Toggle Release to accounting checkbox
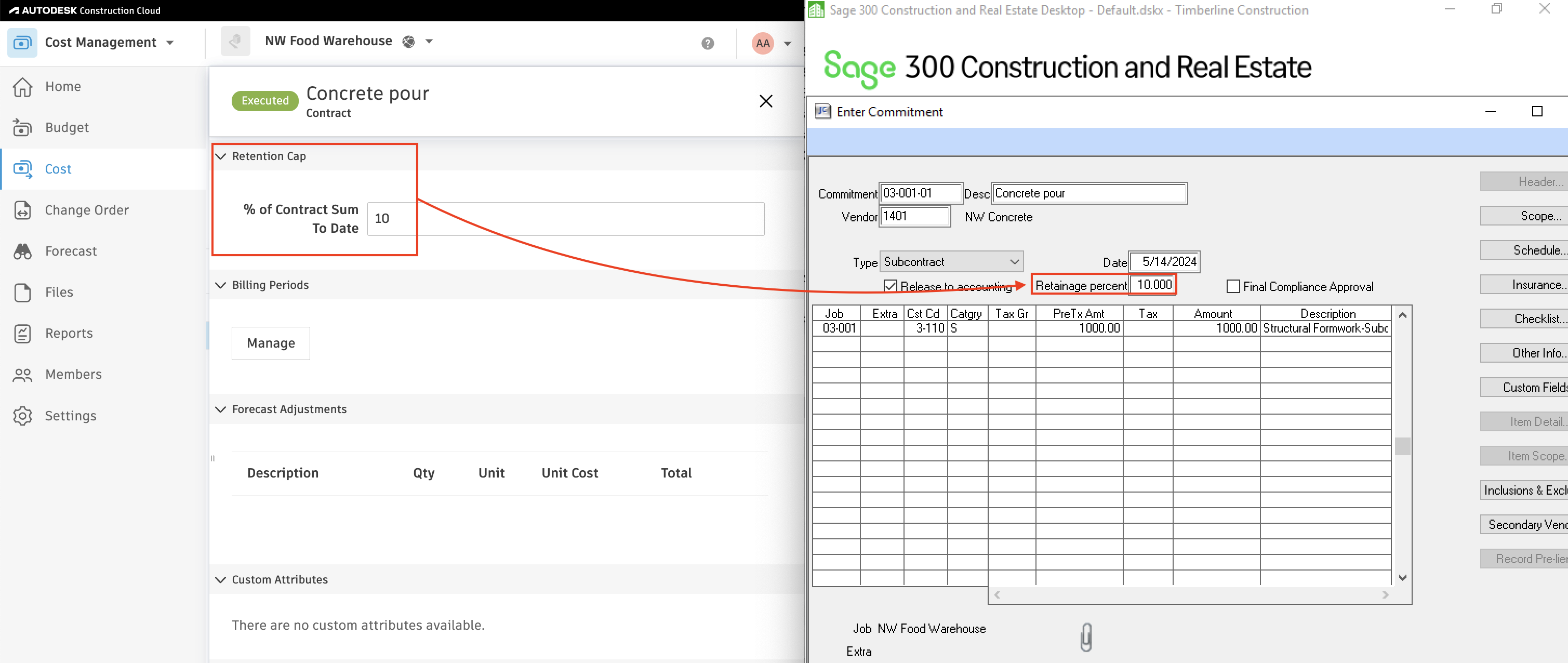This screenshot has width=1568, height=663. tap(890, 286)
